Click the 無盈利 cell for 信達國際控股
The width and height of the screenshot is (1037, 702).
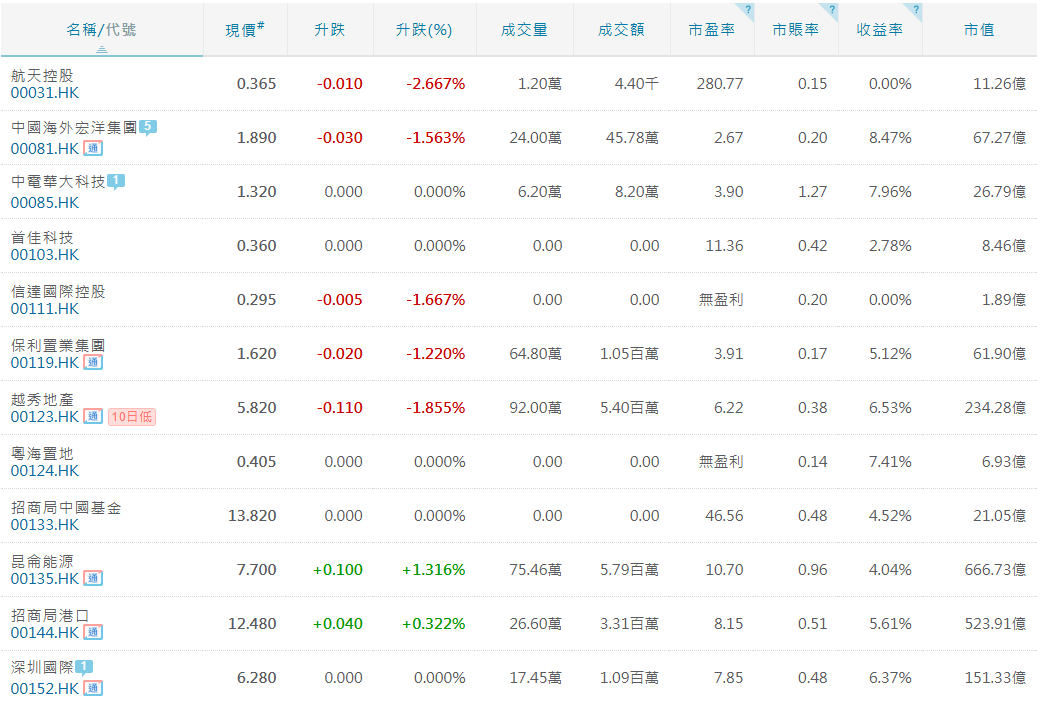721,300
